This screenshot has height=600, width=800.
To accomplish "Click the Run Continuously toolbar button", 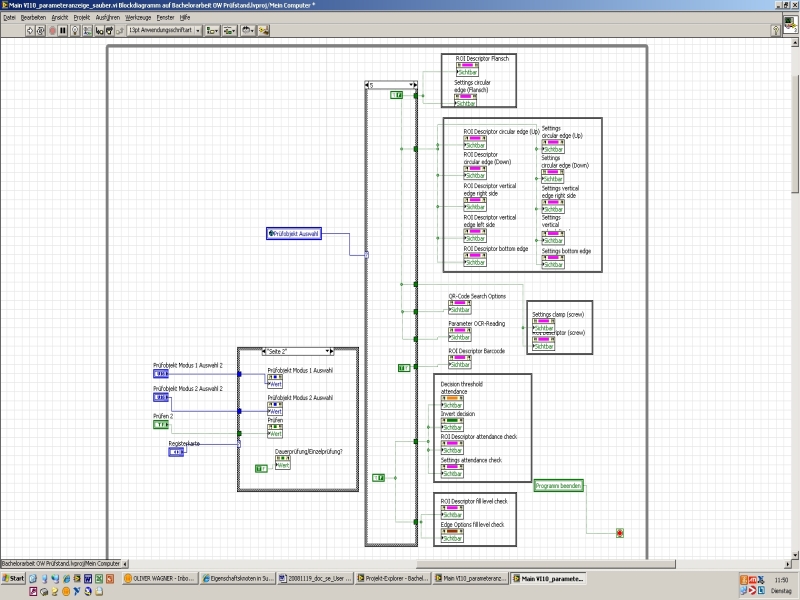I will point(41,31).
